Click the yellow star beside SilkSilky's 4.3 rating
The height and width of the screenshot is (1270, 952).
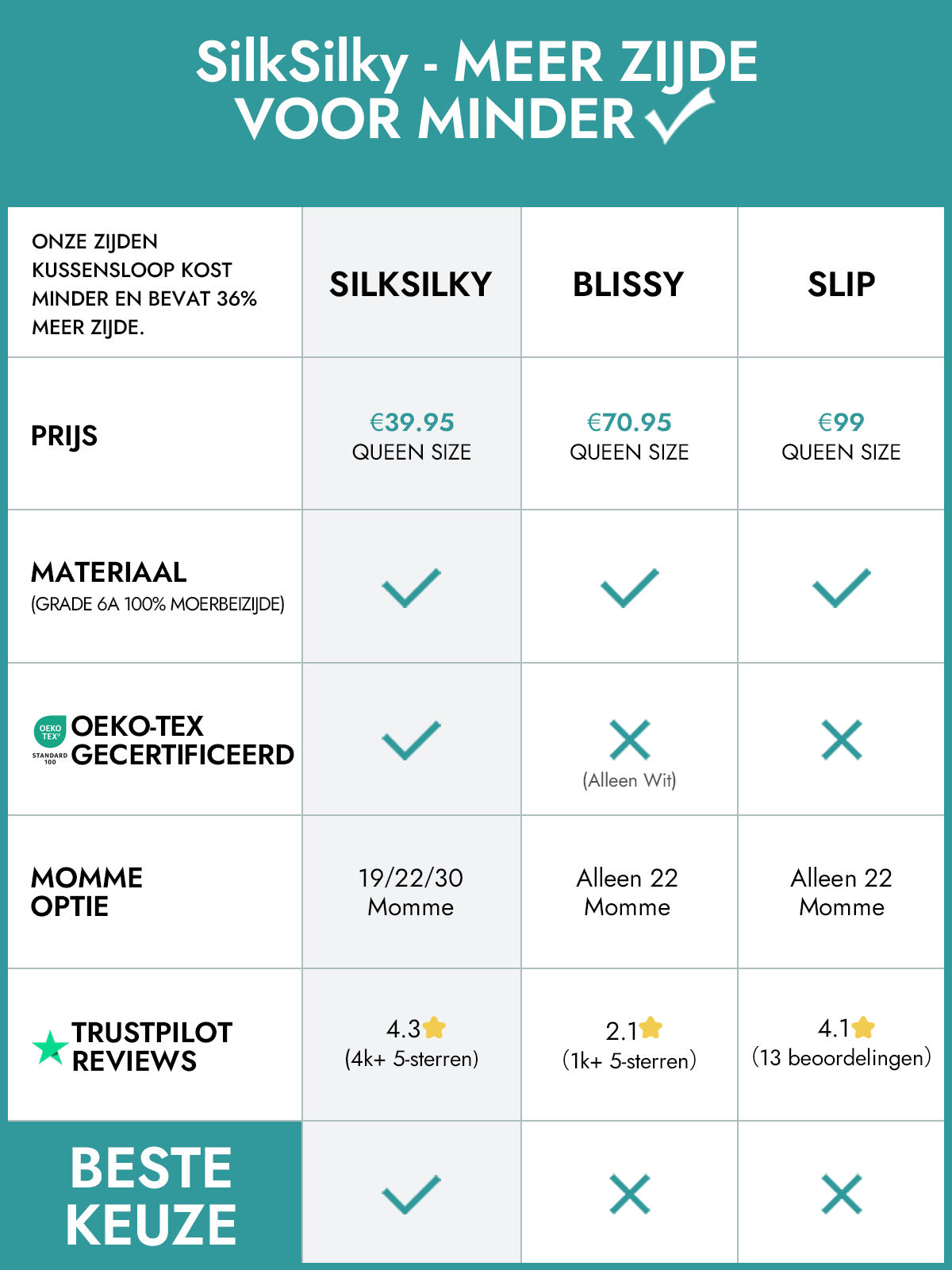tap(435, 1028)
